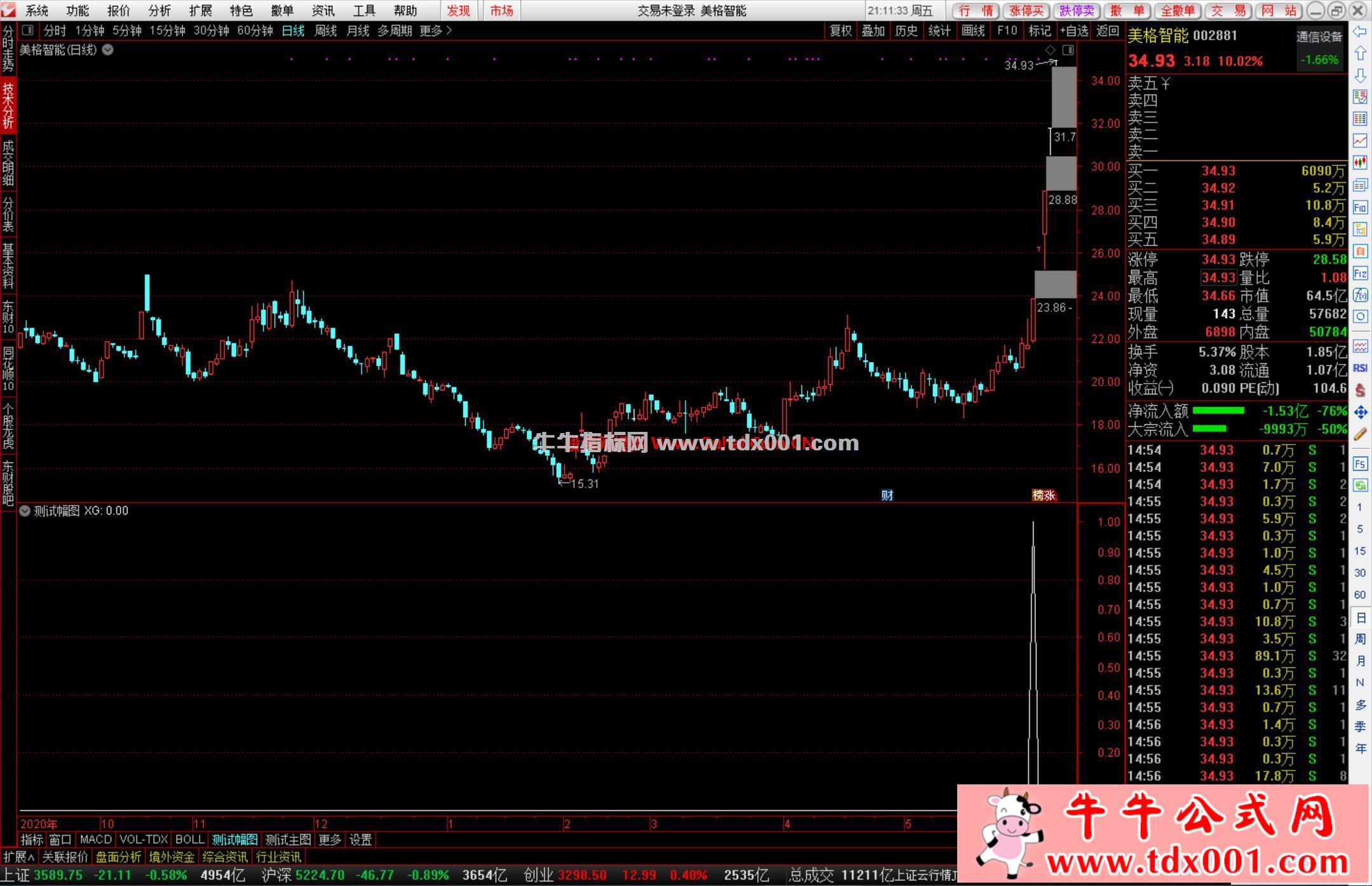Open the formula f(x) icon
This screenshot has width=1372, height=886.
tap(1360, 295)
